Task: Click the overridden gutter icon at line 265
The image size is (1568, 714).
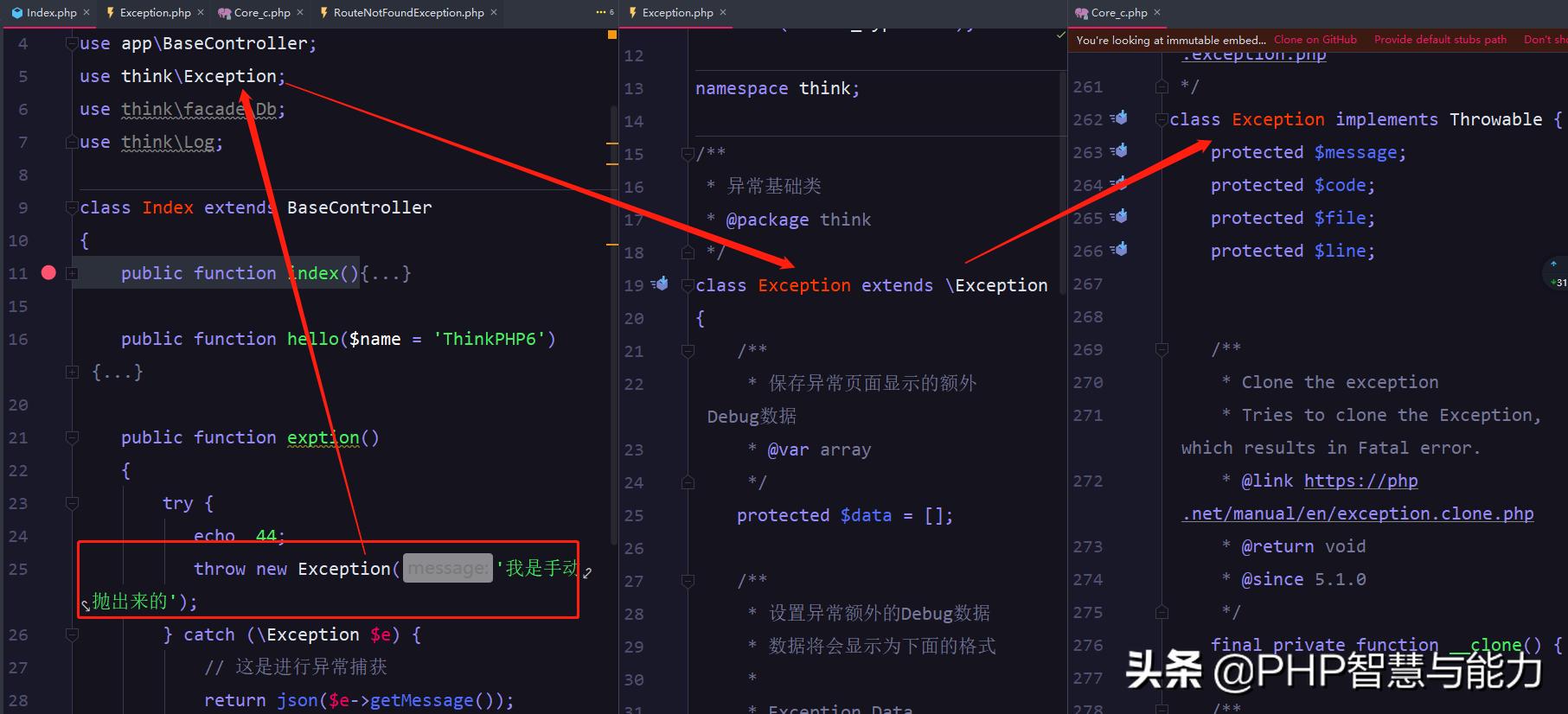Action: (1119, 216)
